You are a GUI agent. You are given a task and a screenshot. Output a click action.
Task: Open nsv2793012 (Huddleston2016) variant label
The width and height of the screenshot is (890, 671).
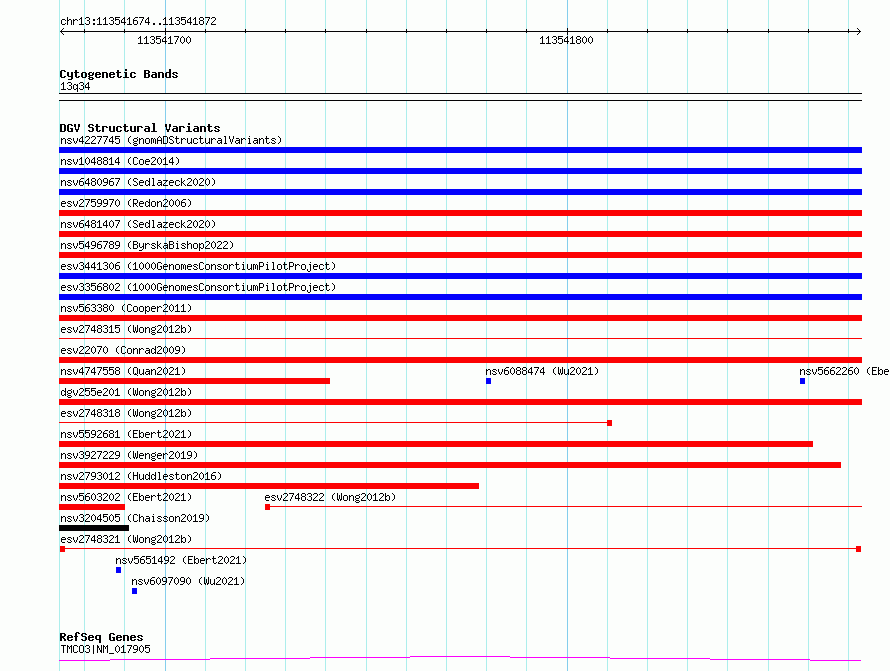point(141,476)
